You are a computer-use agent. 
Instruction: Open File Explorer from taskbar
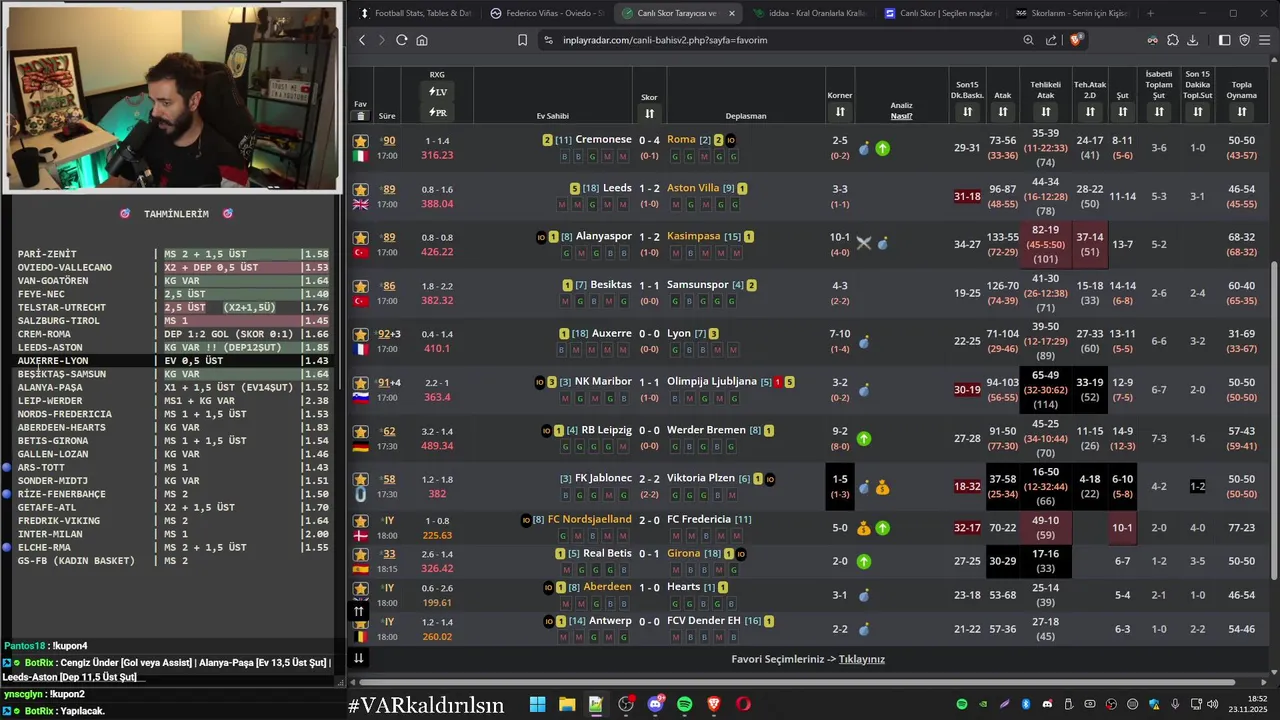click(x=566, y=704)
